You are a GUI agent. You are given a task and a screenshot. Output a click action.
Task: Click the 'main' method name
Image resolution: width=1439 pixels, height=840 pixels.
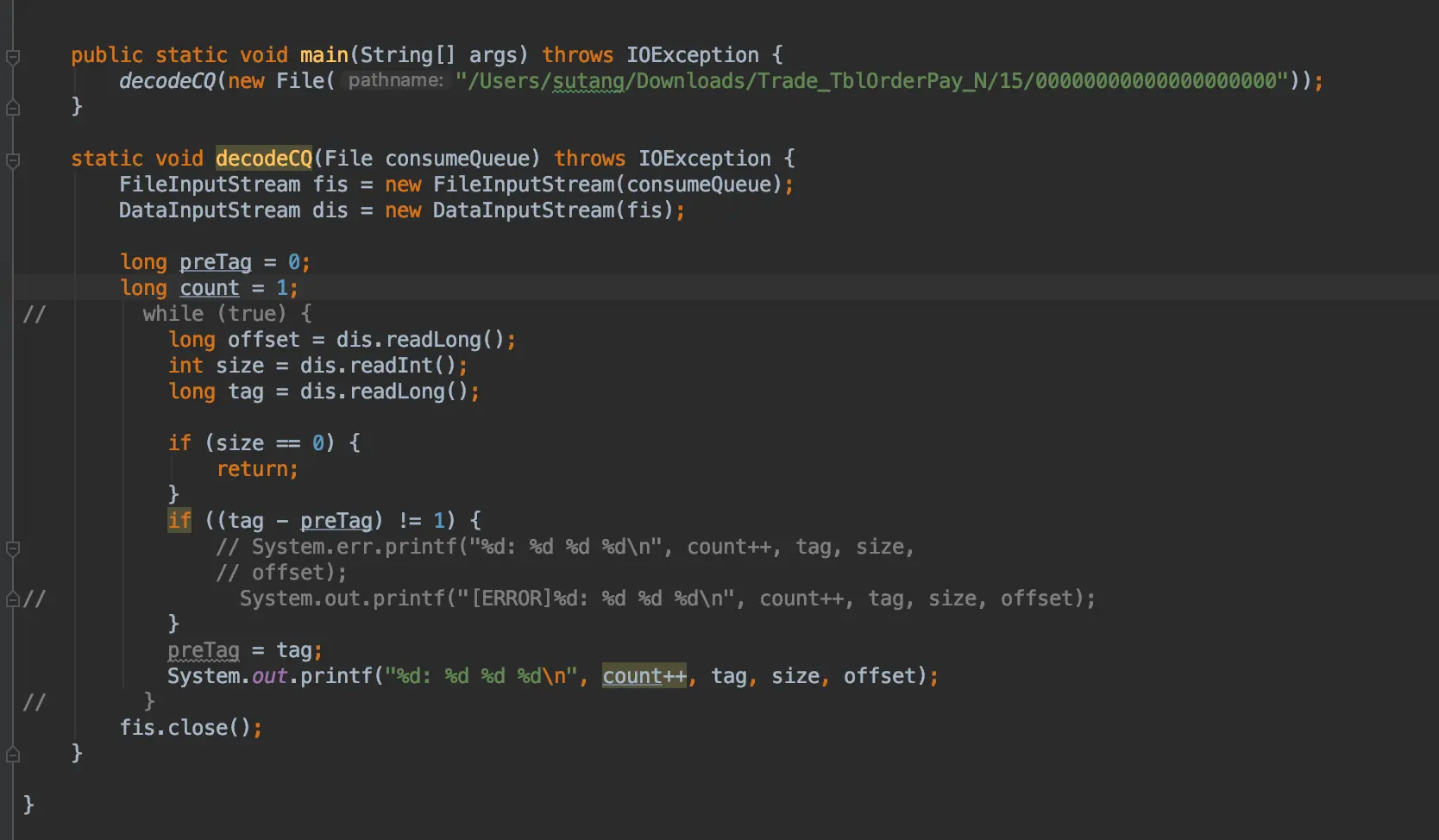(x=324, y=55)
